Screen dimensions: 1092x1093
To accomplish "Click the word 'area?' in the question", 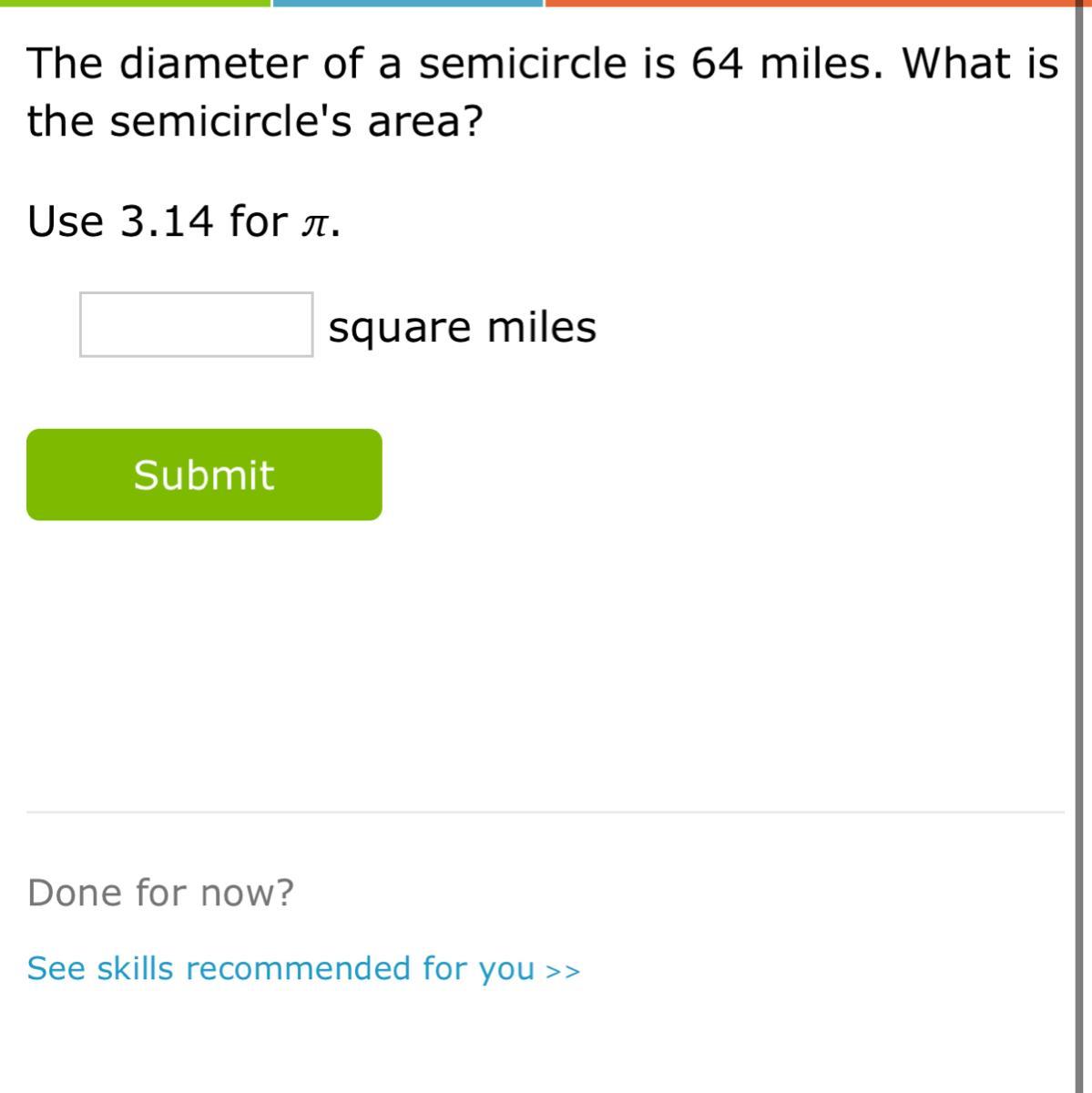I will click(x=424, y=120).
